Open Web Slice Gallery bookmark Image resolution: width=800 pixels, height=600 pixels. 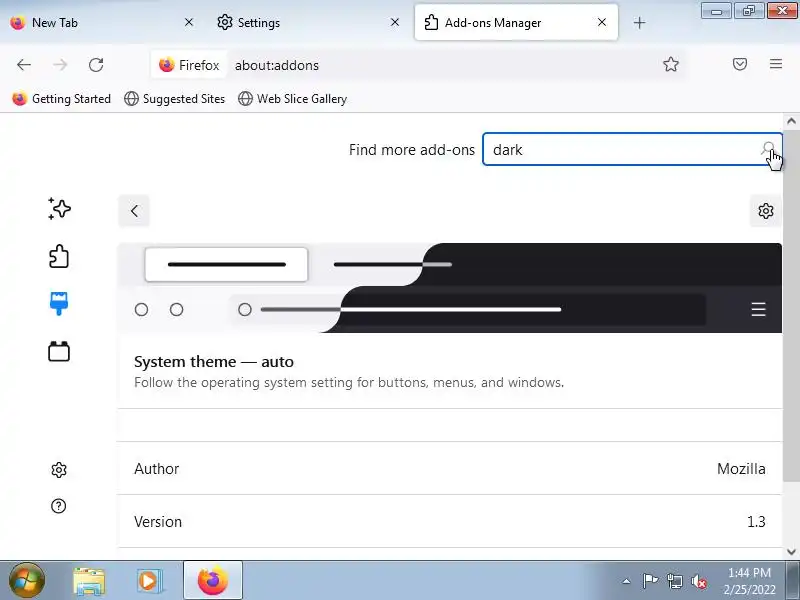coord(292,98)
